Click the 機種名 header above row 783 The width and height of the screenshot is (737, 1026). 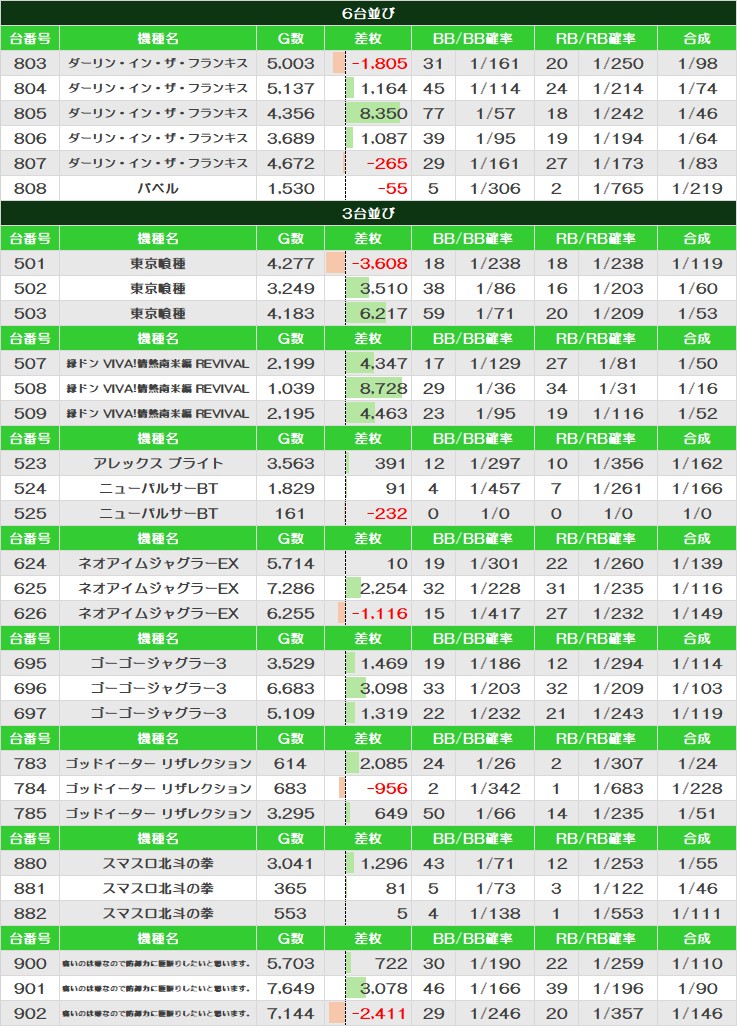pyautogui.click(x=158, y=739)
